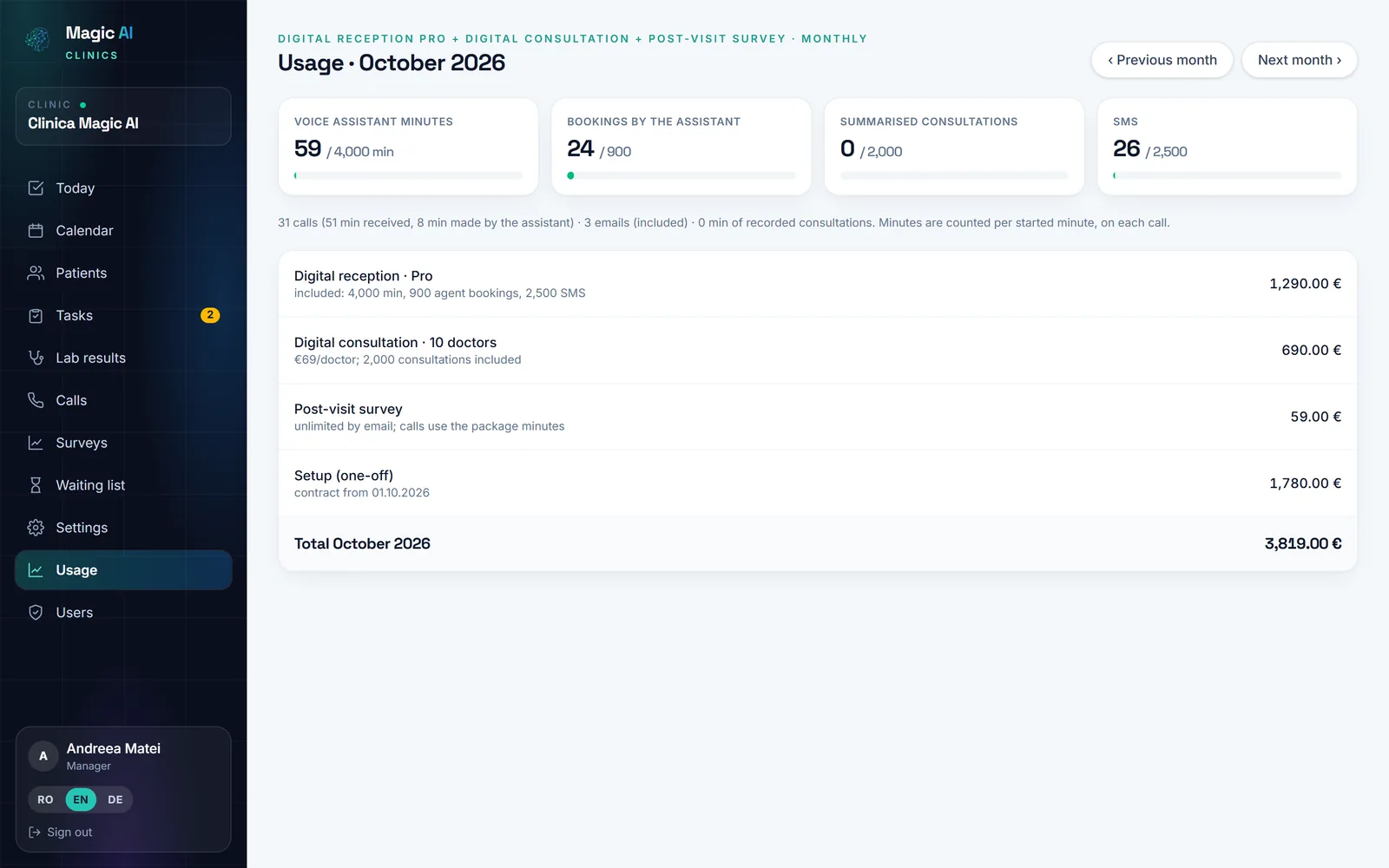1389x868 pixels.
Task: Click the 'Total October 2026' label
Action: (x=362, y=543)
